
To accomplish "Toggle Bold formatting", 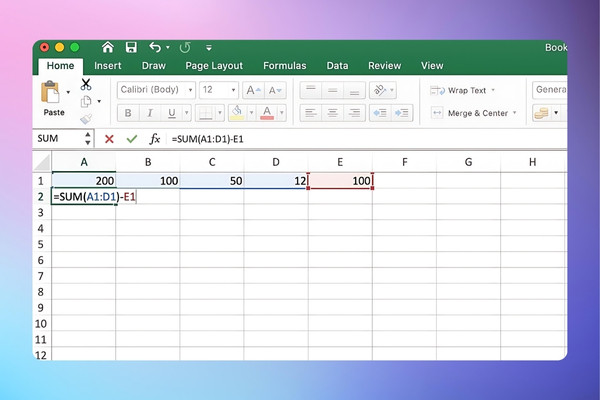I will [x=128, y=113].
